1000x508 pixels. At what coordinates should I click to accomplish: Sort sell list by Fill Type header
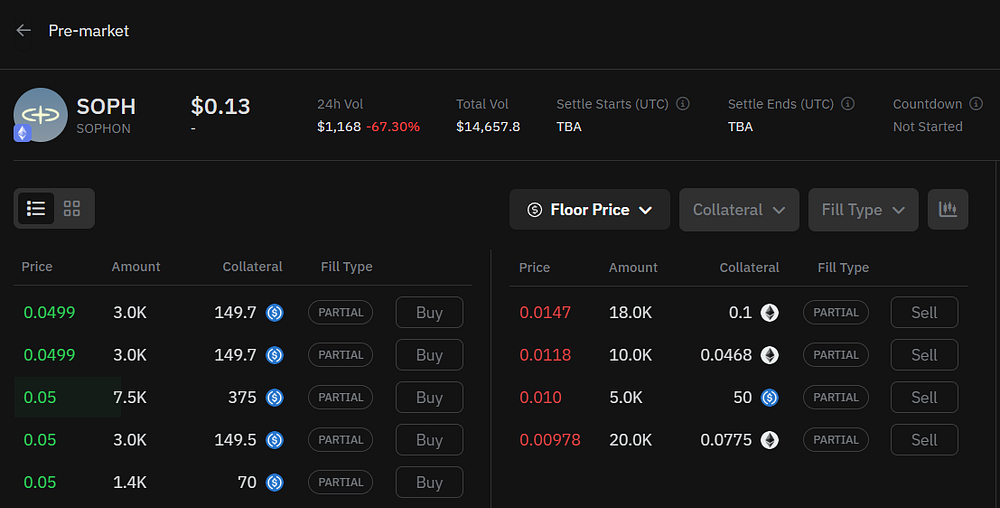pos(843,268)
